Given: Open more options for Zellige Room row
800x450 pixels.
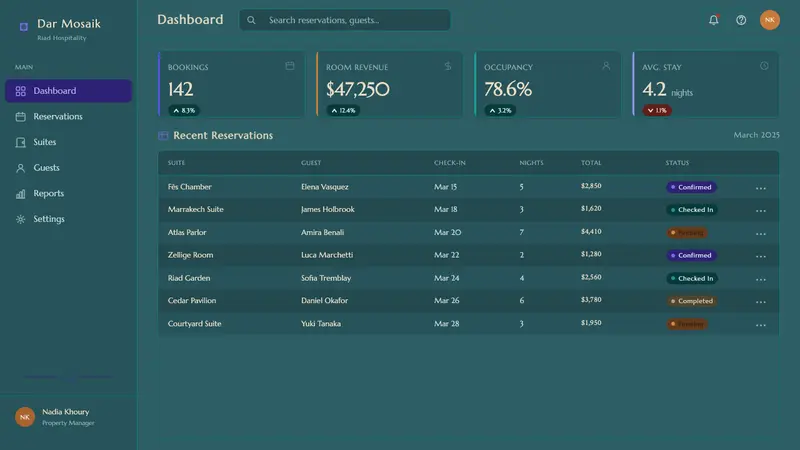Looking at the screenshot, I should point(761,256).
